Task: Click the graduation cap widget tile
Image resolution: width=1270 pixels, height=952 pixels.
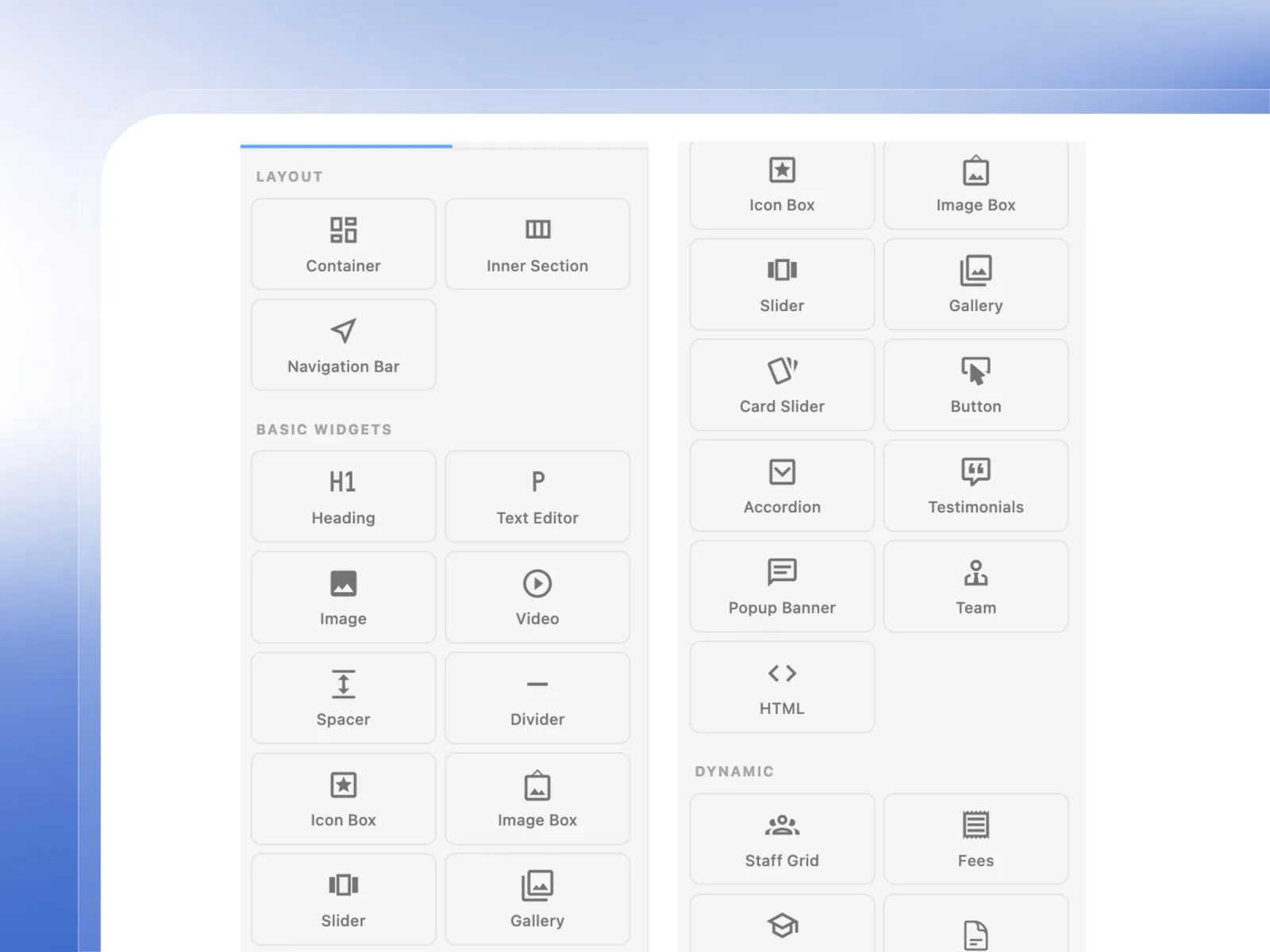Action: [782, 924]
